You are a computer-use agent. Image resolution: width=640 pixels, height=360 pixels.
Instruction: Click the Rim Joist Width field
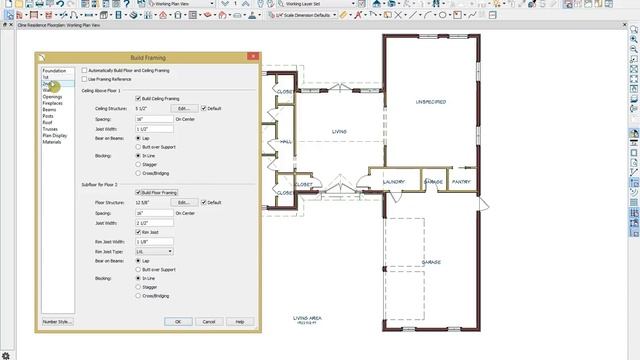(x=154, y=242)
